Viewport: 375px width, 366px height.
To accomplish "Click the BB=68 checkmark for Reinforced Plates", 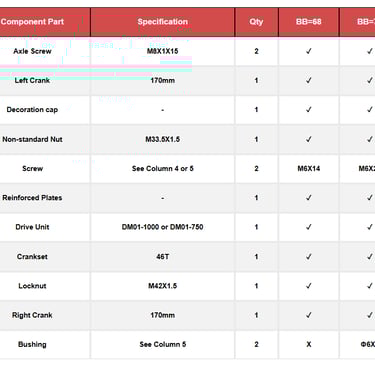I will (309, 198).
